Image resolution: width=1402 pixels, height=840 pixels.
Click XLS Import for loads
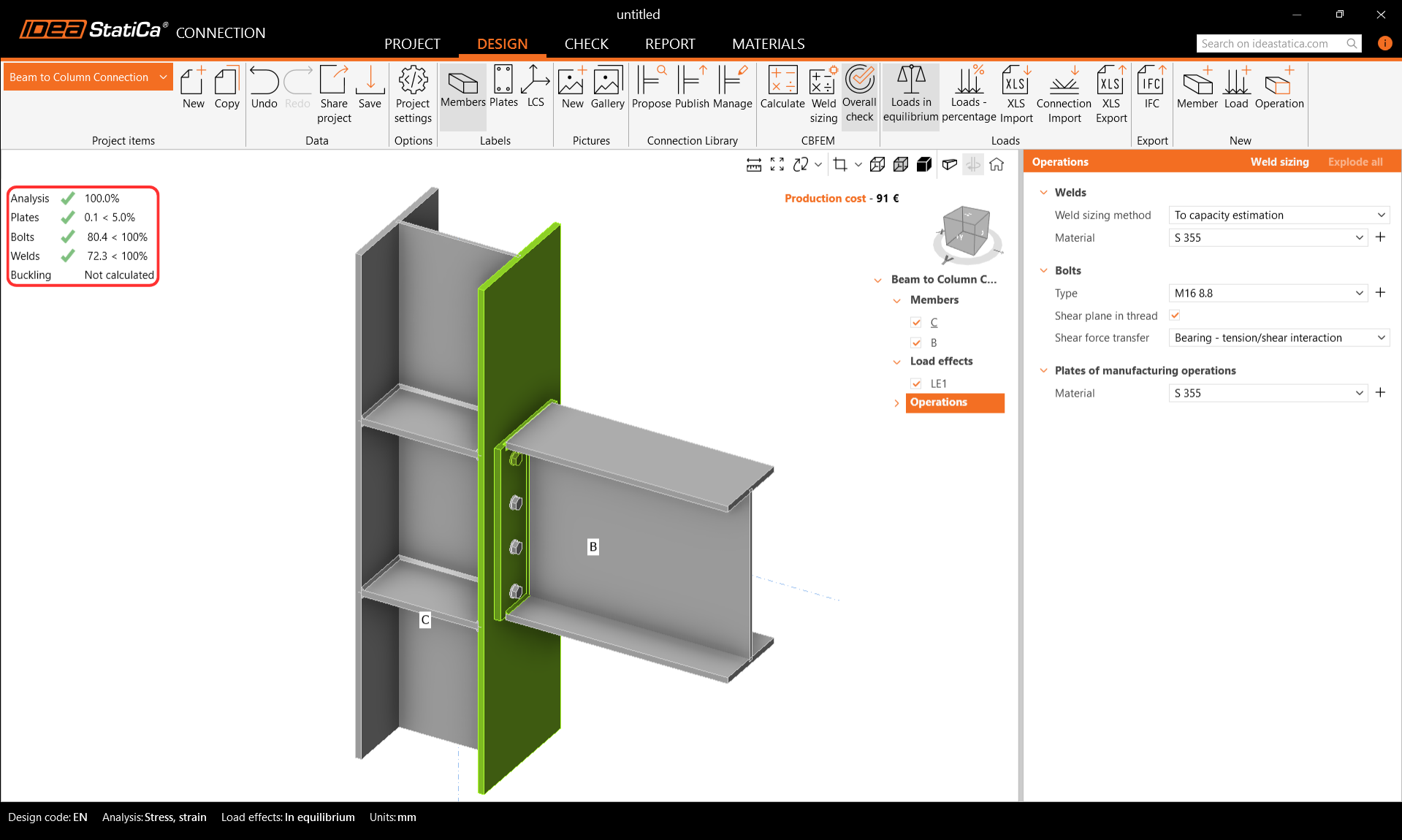[1016, 95]
